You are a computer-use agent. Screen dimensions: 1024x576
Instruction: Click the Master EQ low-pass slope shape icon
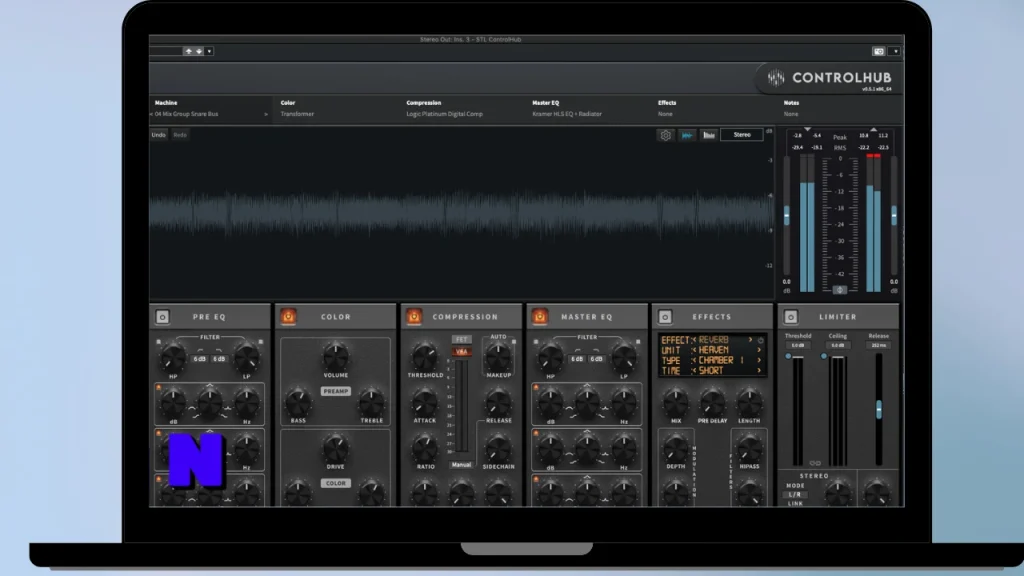(x=596, y=350)
